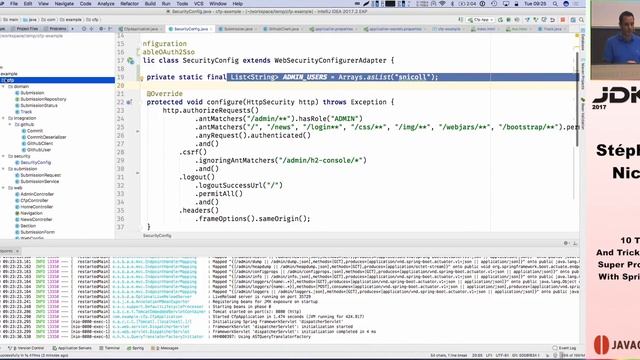The height and width of the screenshot is (360, 640).
Task: Open the Refactor menu
Action: point(129,4)
